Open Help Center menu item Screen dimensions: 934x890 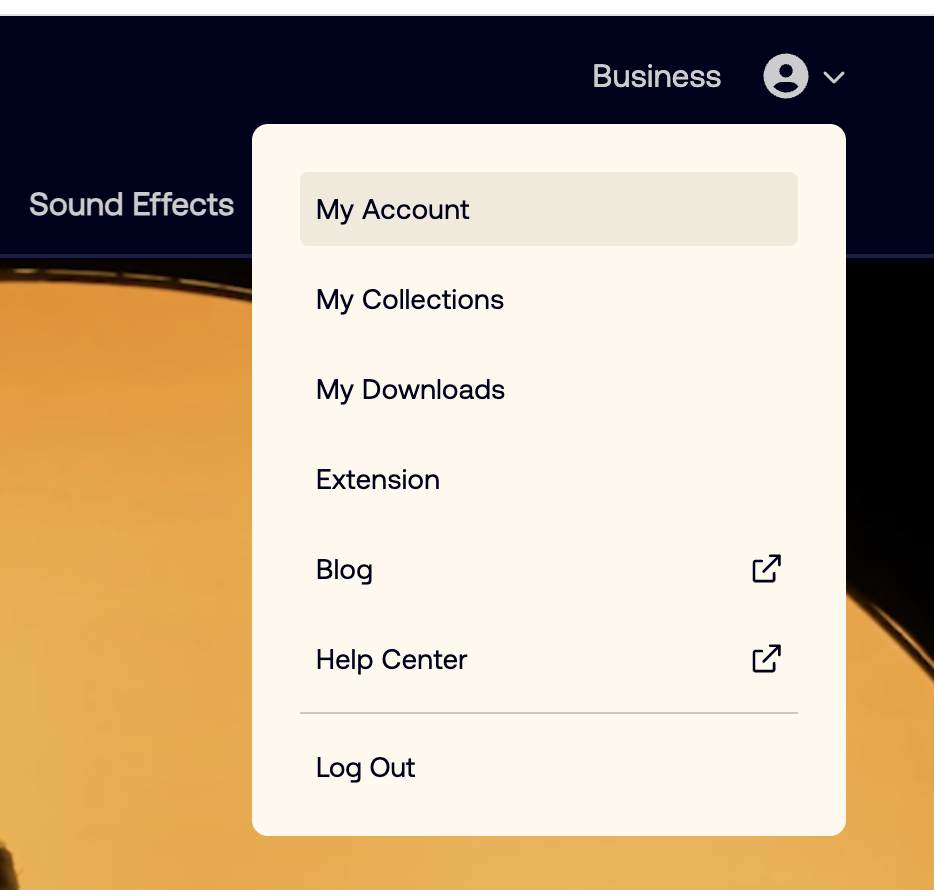(x=549, y=659)
